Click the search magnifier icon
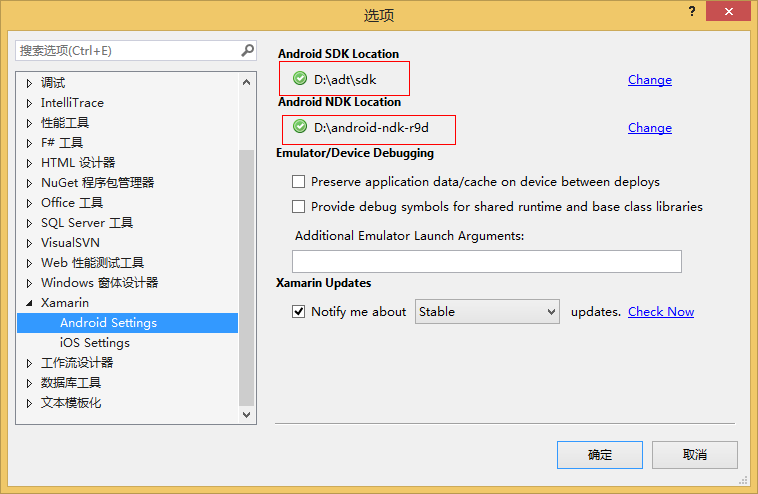 point(248,50)
